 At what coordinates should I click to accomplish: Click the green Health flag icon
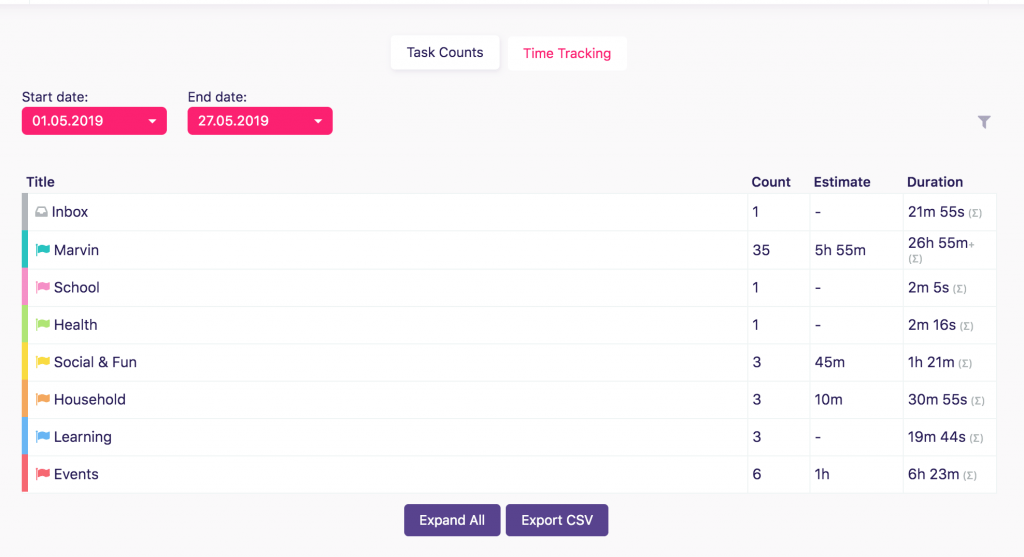pyautogui.click(x=43, y=324)
